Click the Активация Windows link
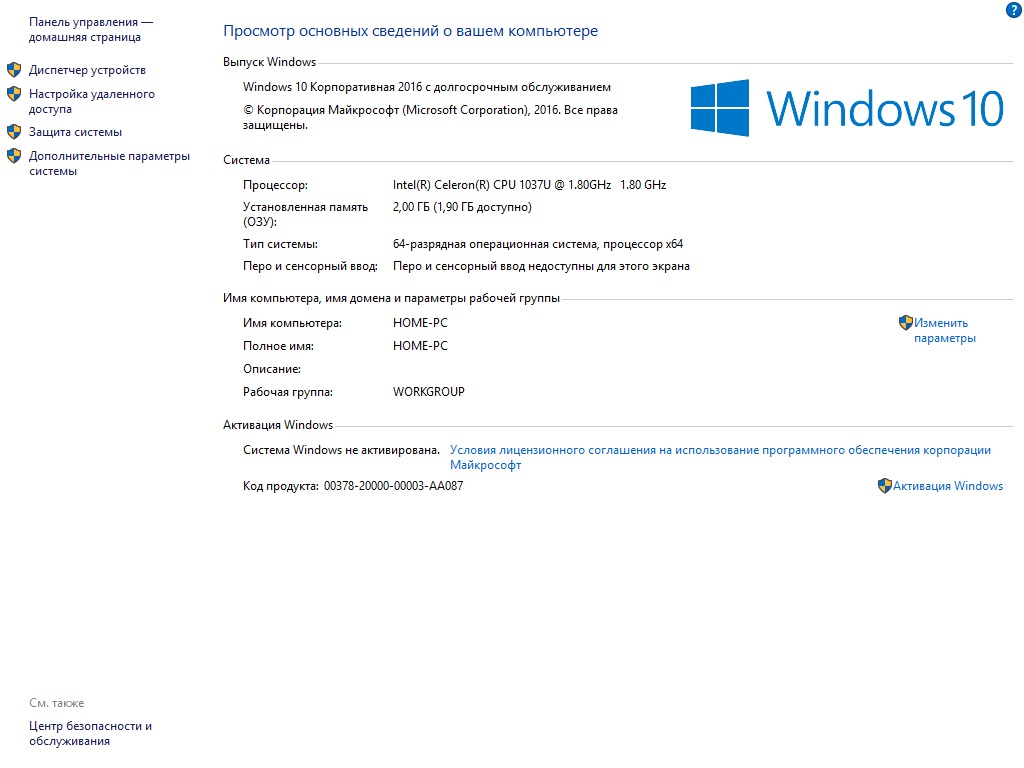The width and height of the screenshot is (1024, 768). 948,486
